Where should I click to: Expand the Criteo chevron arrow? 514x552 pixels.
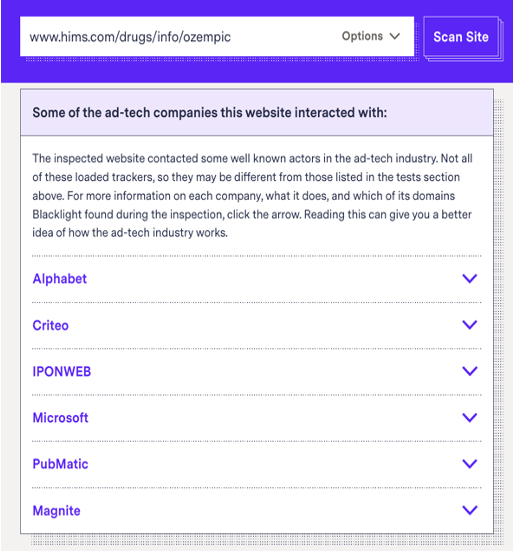pyautogui.click(x=470, y=325)
